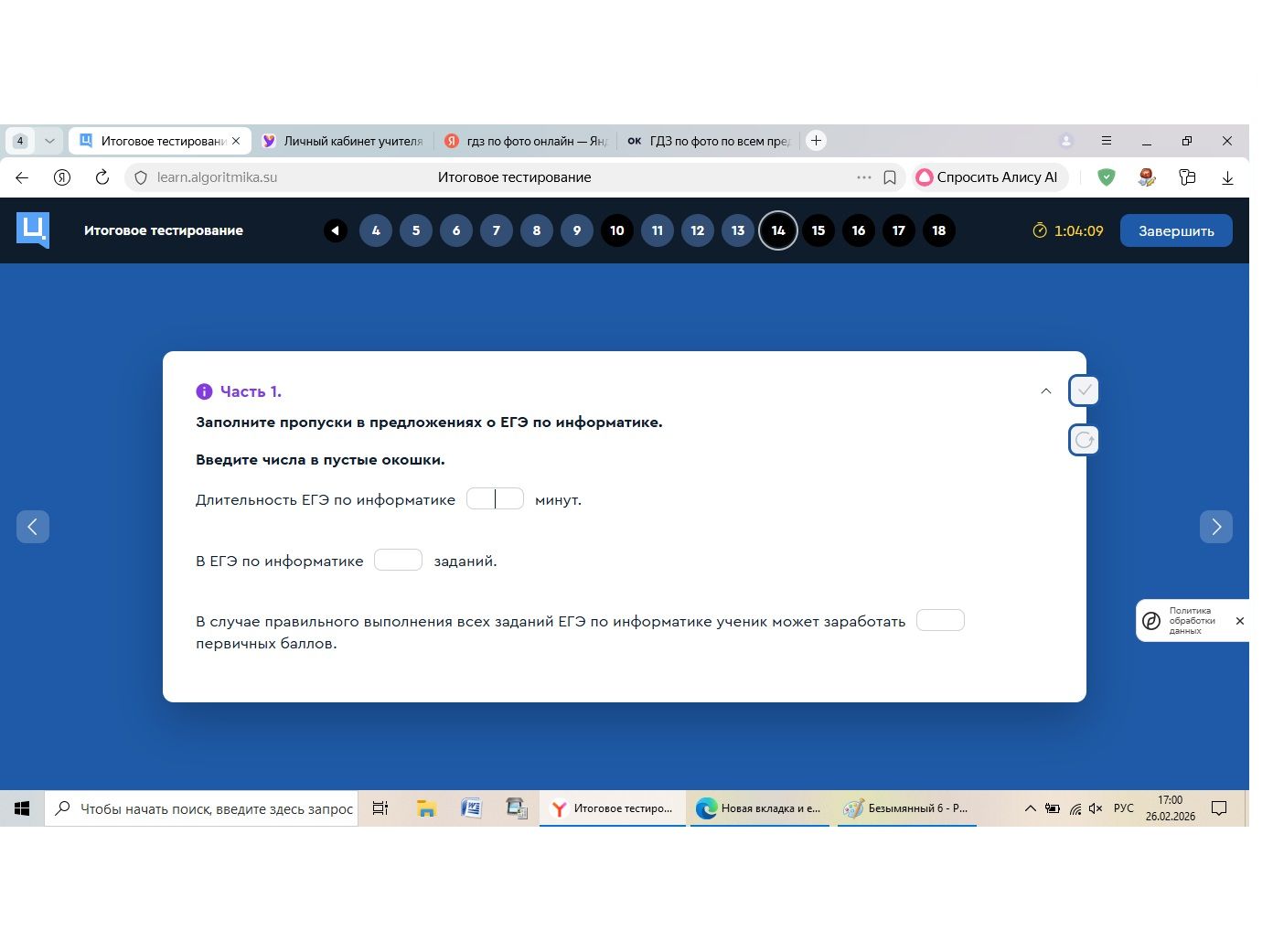
Task: Open browser extensions puzzle icon
Action: [x=1187, y=177]
